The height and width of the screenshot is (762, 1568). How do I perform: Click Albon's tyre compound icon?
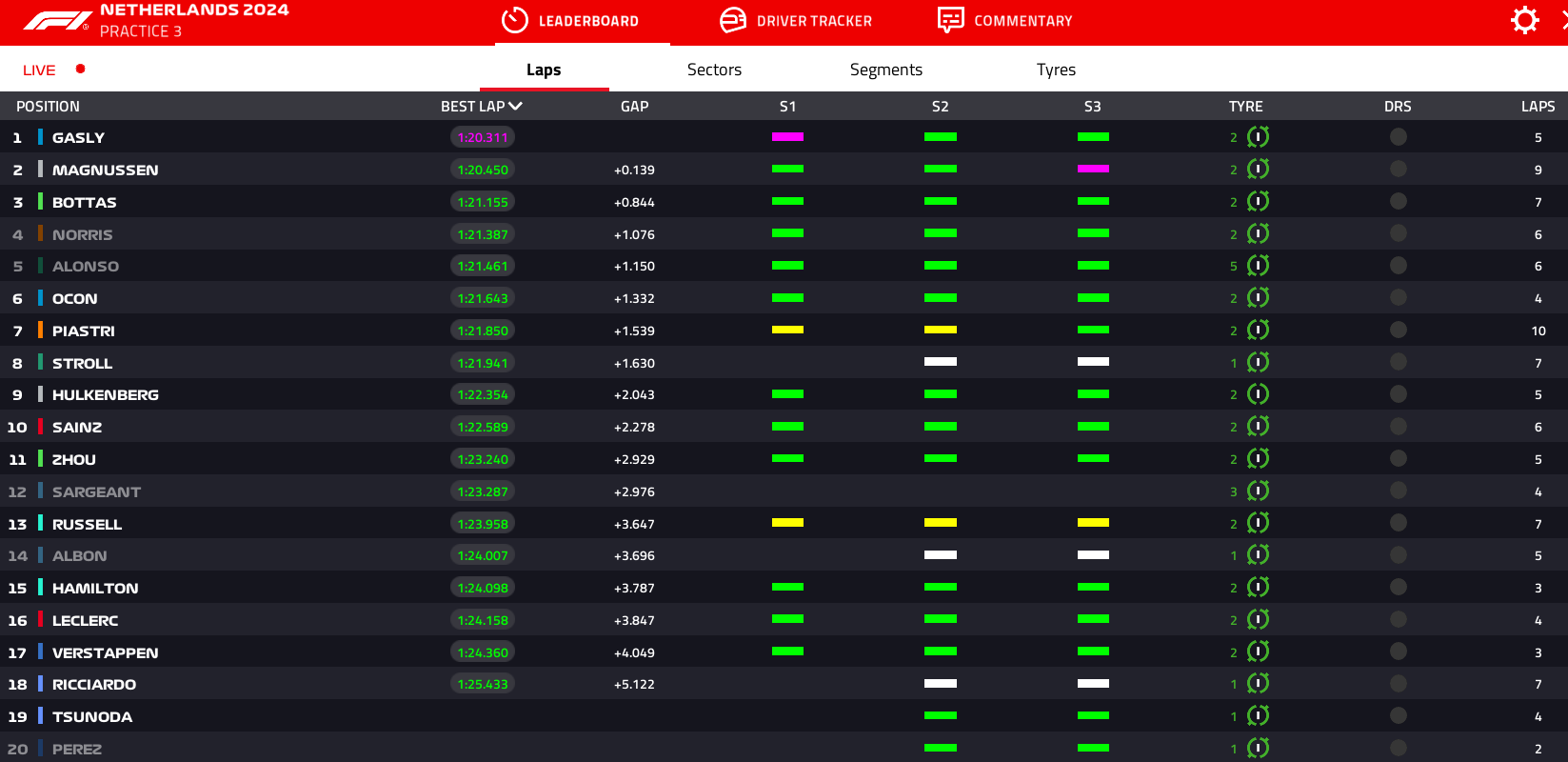[x=1258, y=555]
